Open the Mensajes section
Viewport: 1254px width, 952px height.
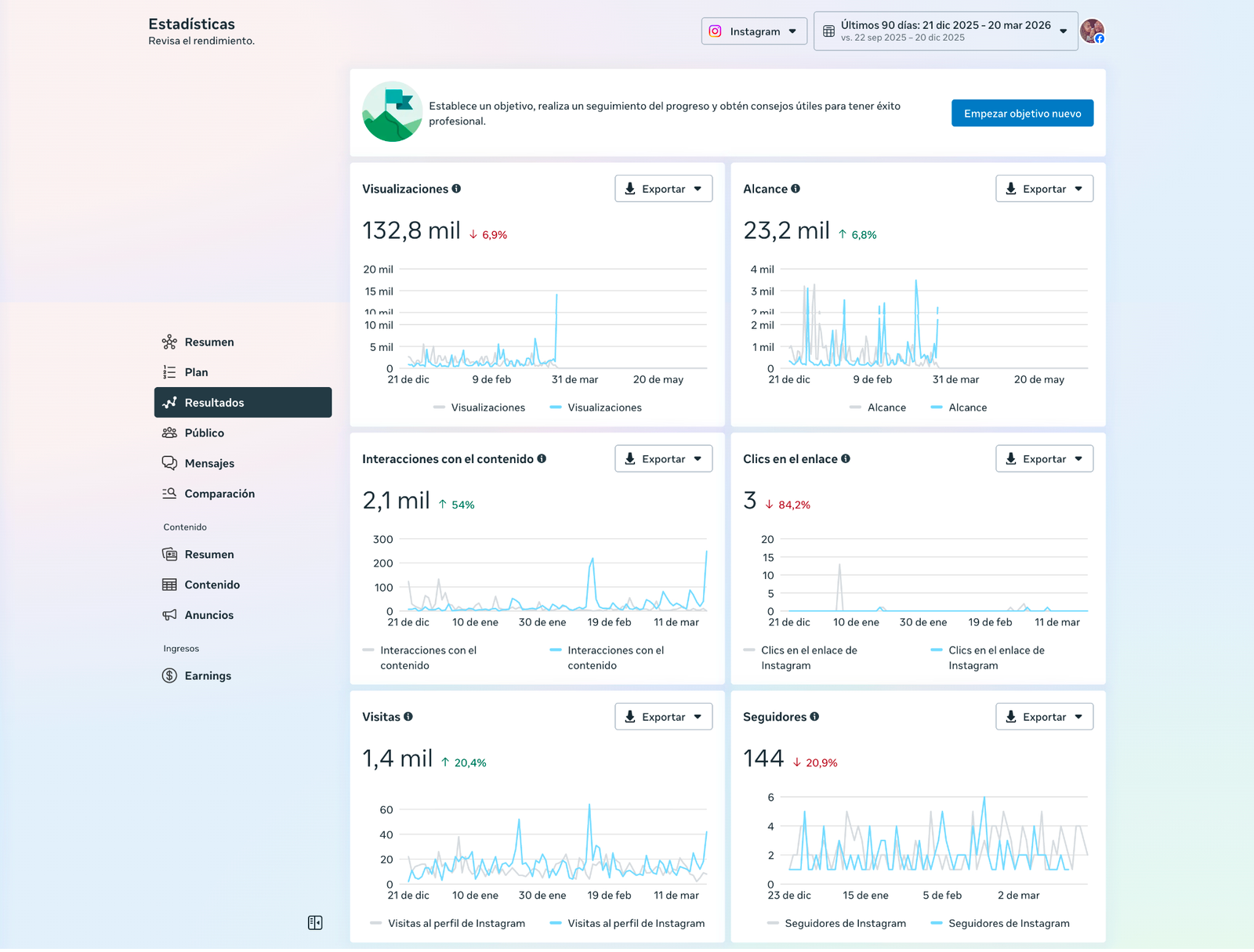[208, 463]
